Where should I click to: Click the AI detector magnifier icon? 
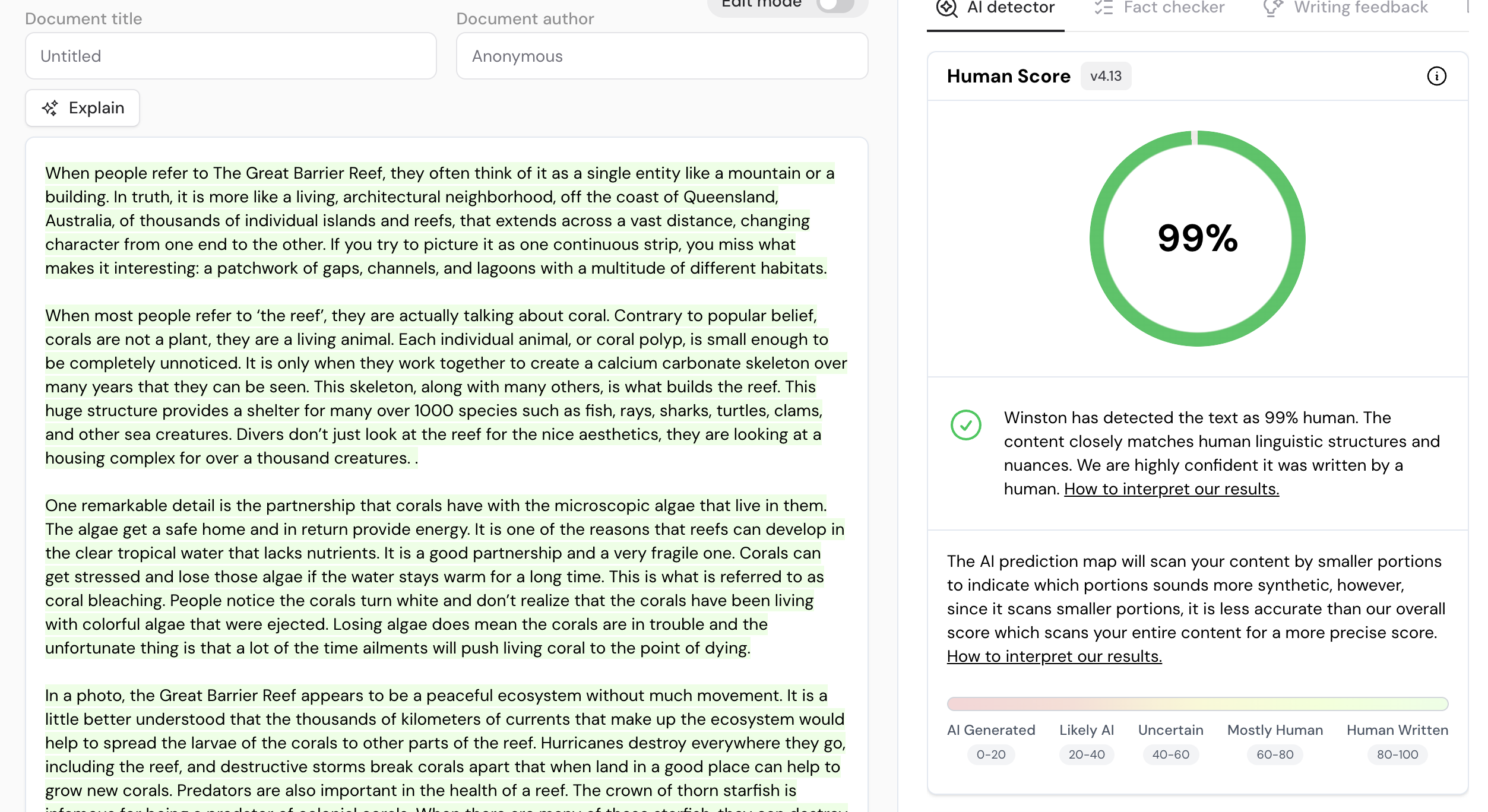pyautogui.click(x=946, y=8)
